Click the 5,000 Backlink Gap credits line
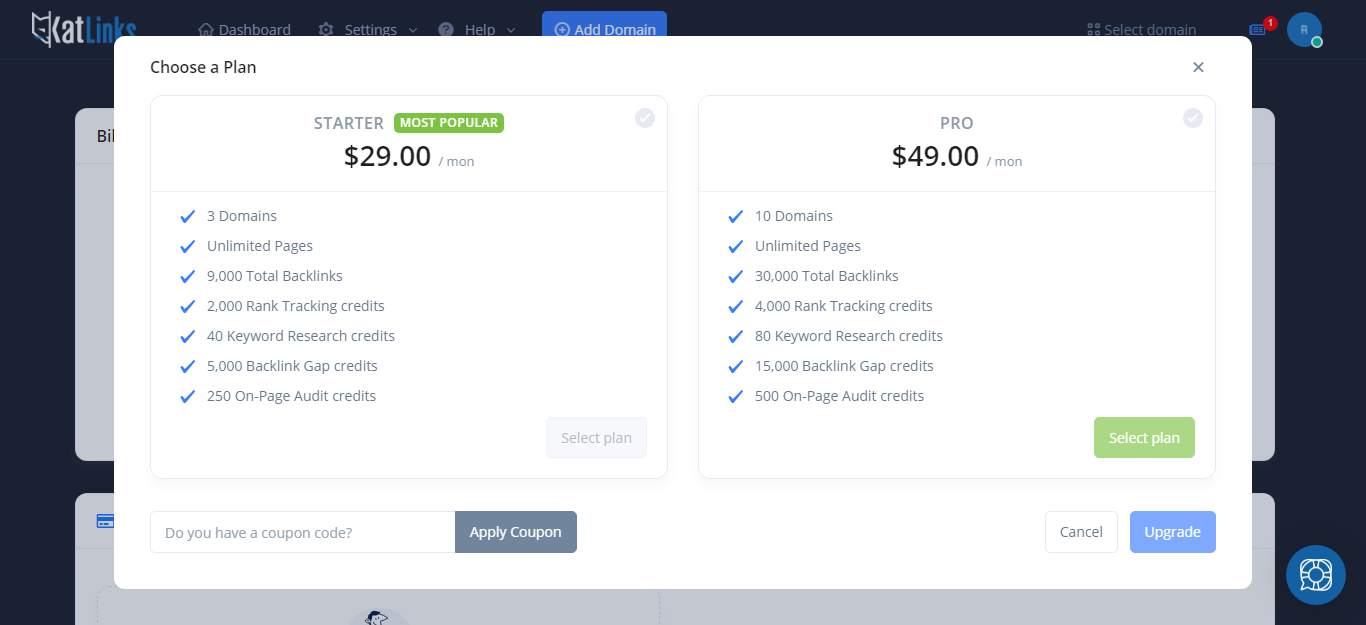Viewport: 1366px width, 625px height. click(x=292, y=366)
